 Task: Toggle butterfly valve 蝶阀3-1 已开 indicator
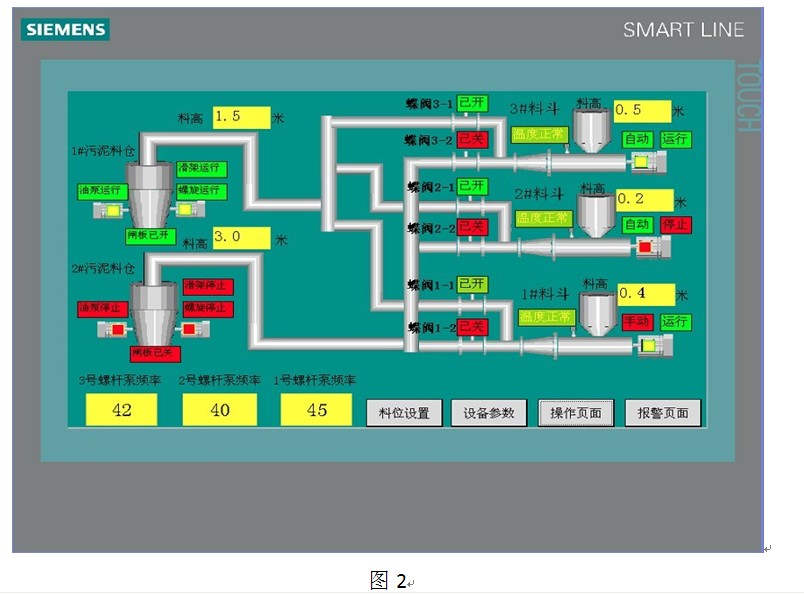(471, 105)
